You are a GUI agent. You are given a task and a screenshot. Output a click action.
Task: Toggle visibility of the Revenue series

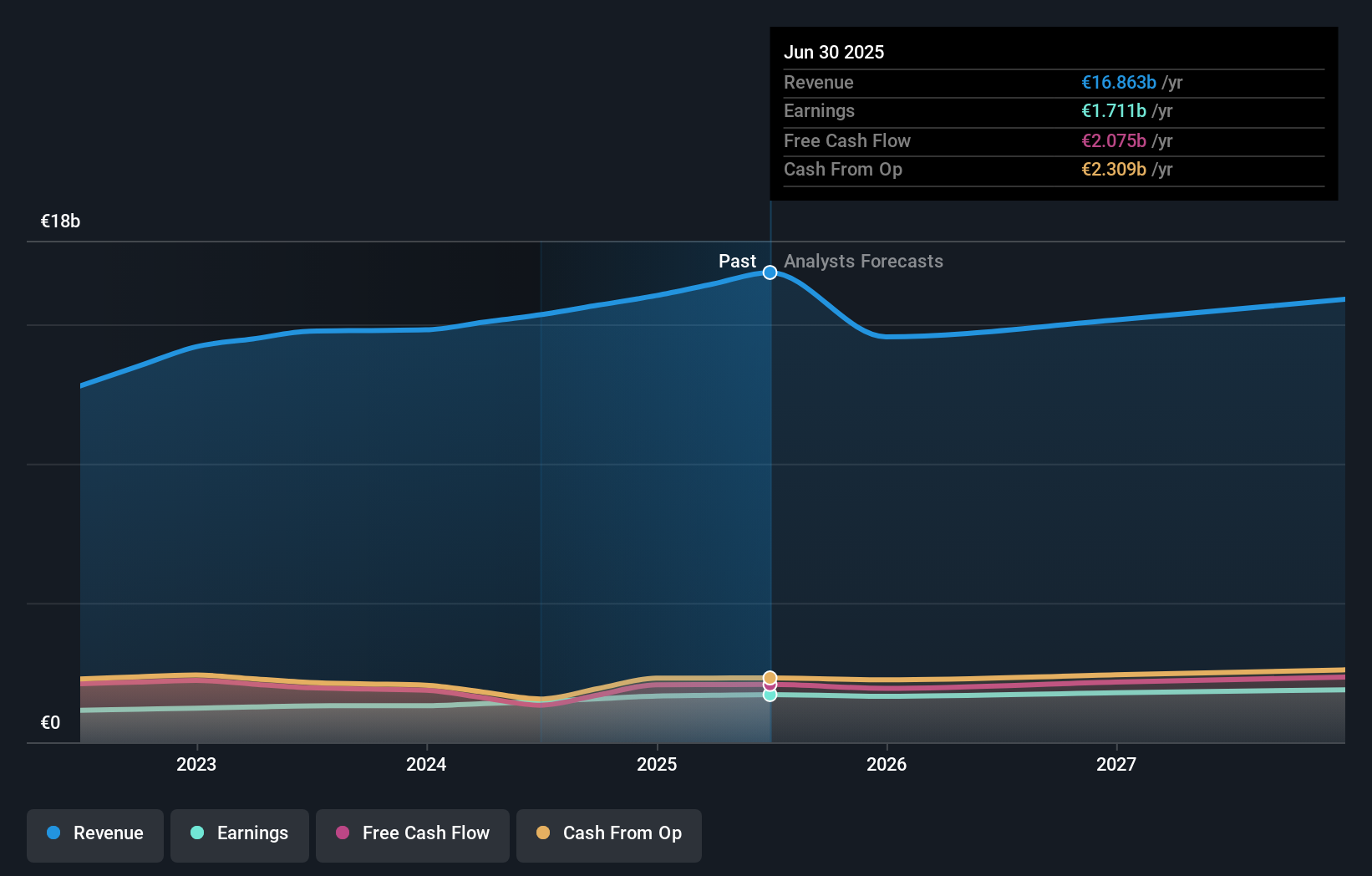point(94,835)
